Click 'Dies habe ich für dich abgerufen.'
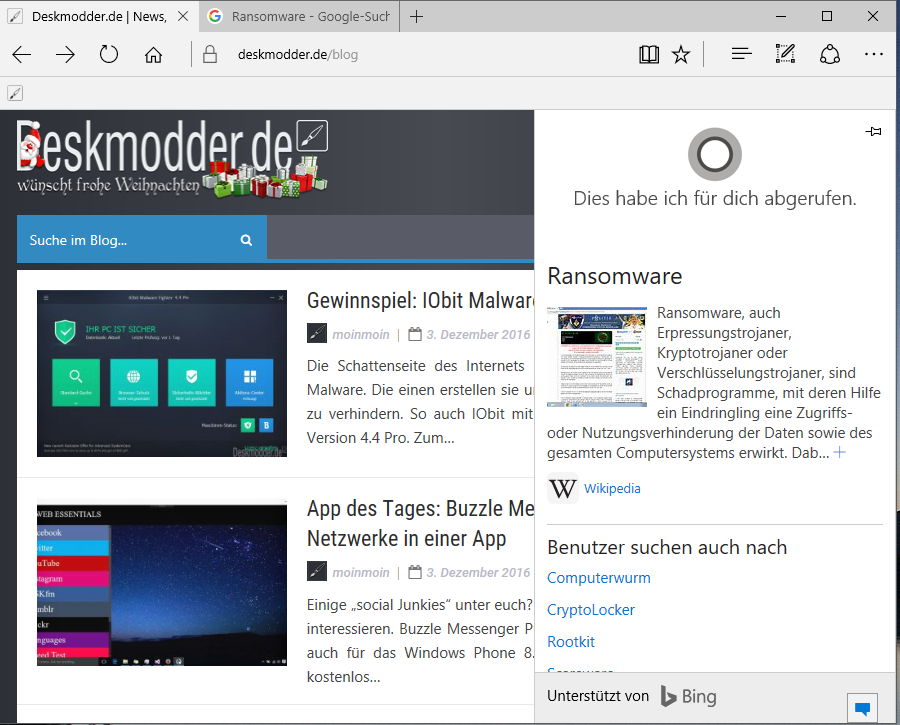 tap(715, 199)
